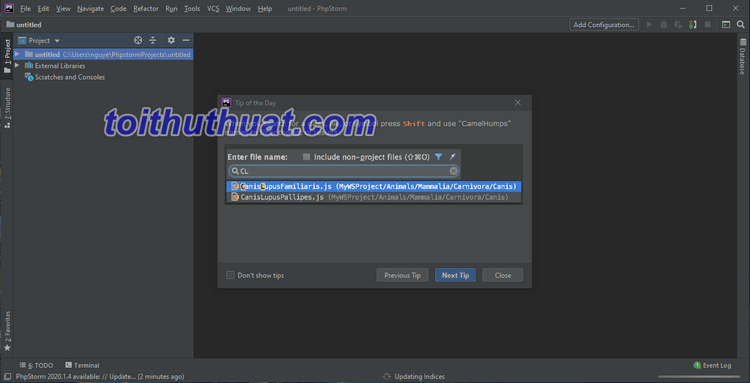Image resolution: width=750 pixels, height=383 pixels.
Task: Click the Close button in tip dialog
Action: point(503,275)
